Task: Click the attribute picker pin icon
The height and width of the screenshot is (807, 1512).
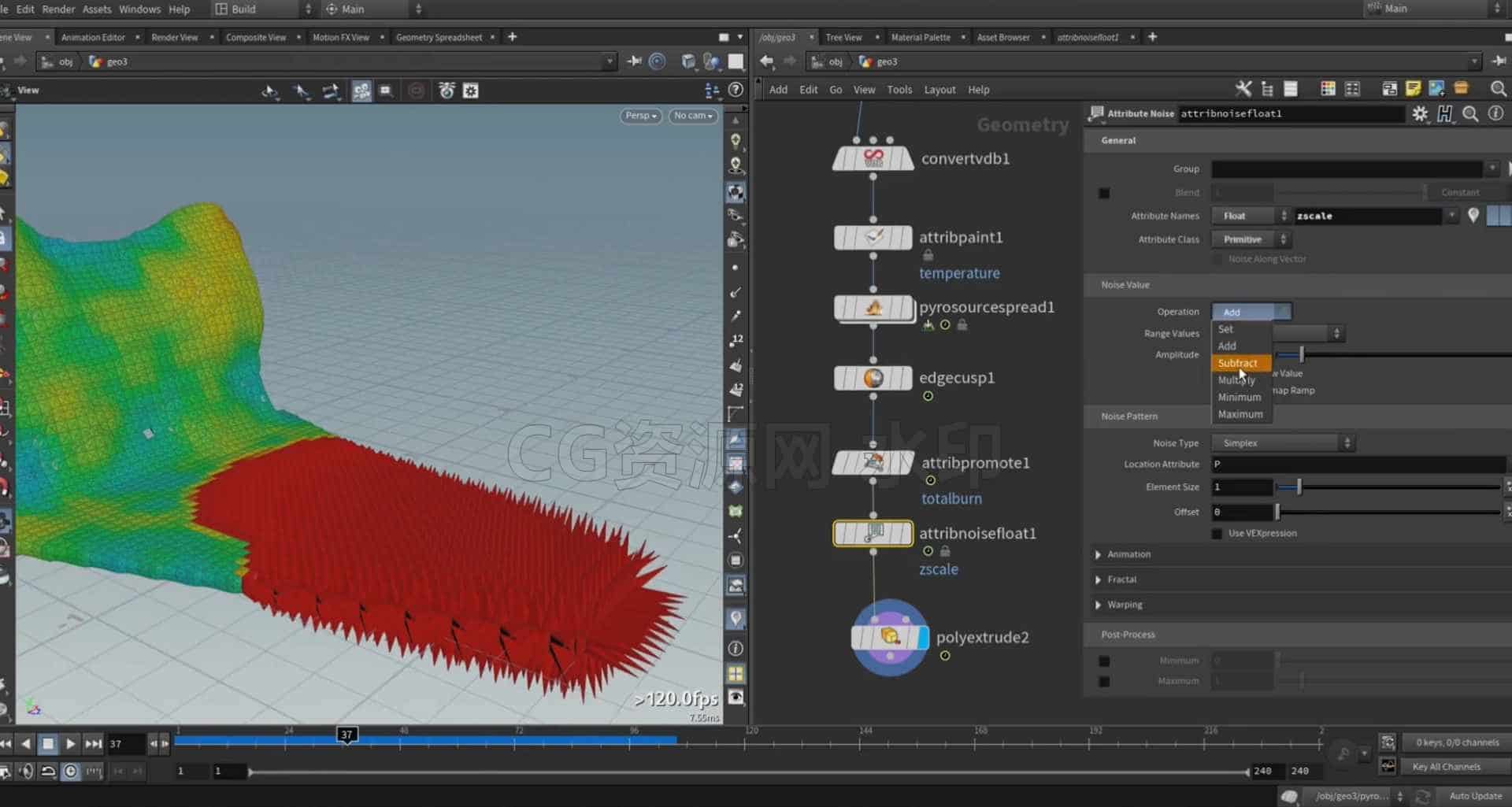Action: click(1473, 215)
